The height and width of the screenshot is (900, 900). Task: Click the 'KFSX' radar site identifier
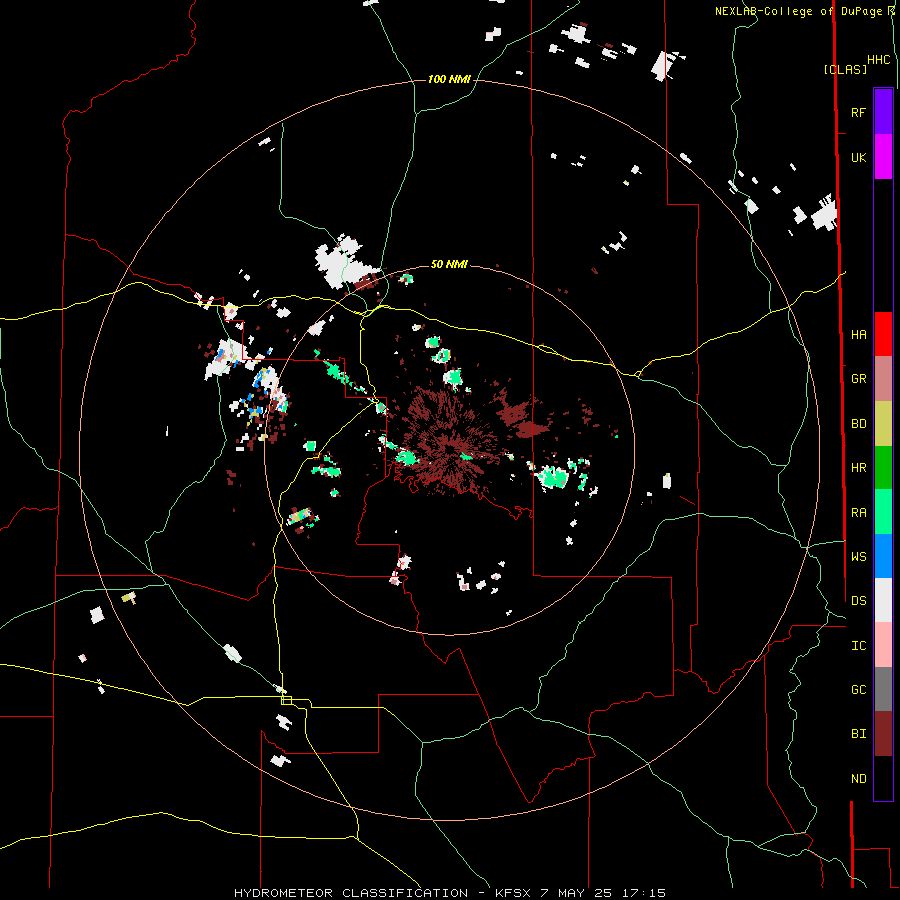pyautogui.click(x=513, y=893)
